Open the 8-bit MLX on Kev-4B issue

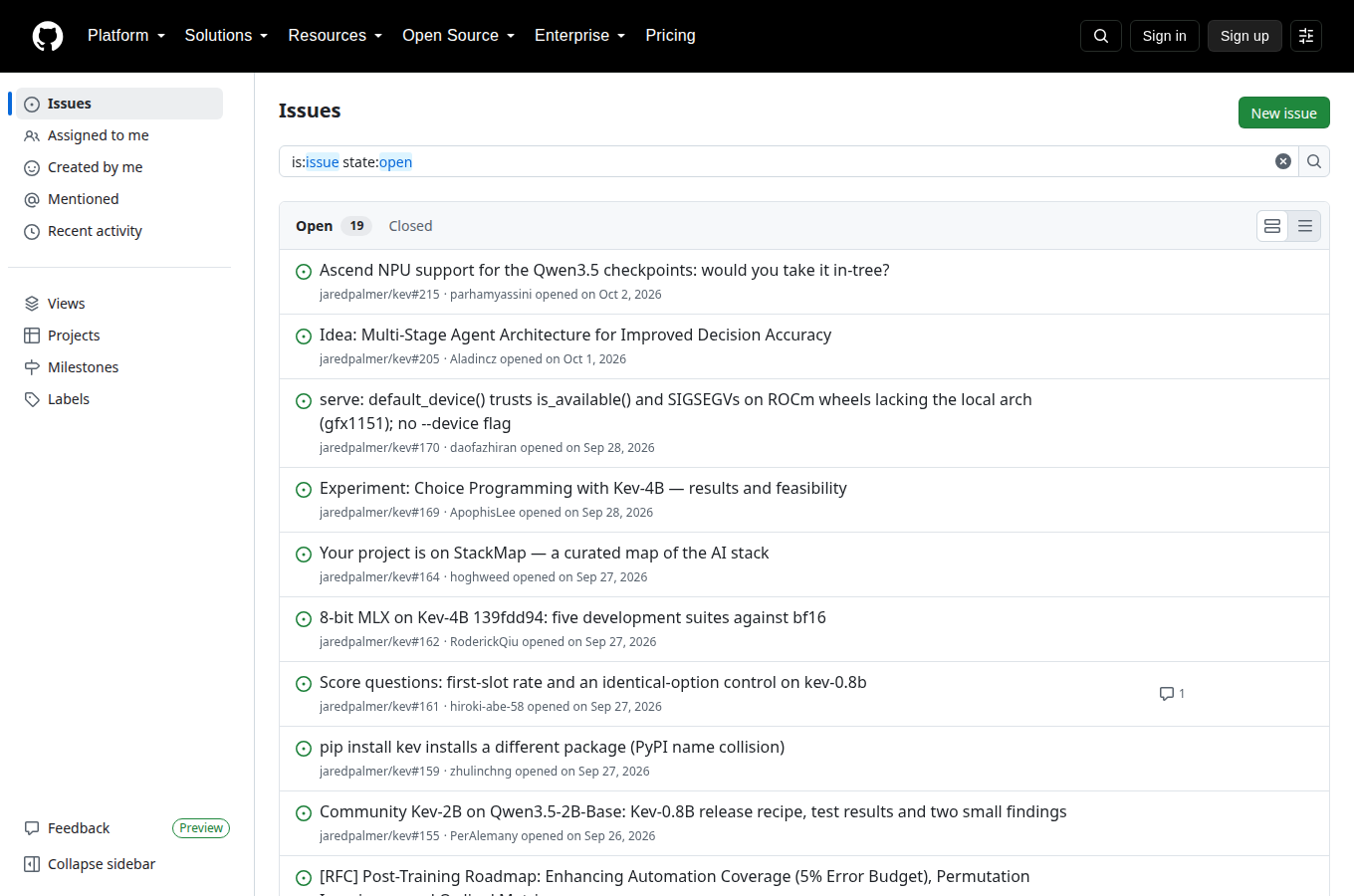[x=572, y=617]
